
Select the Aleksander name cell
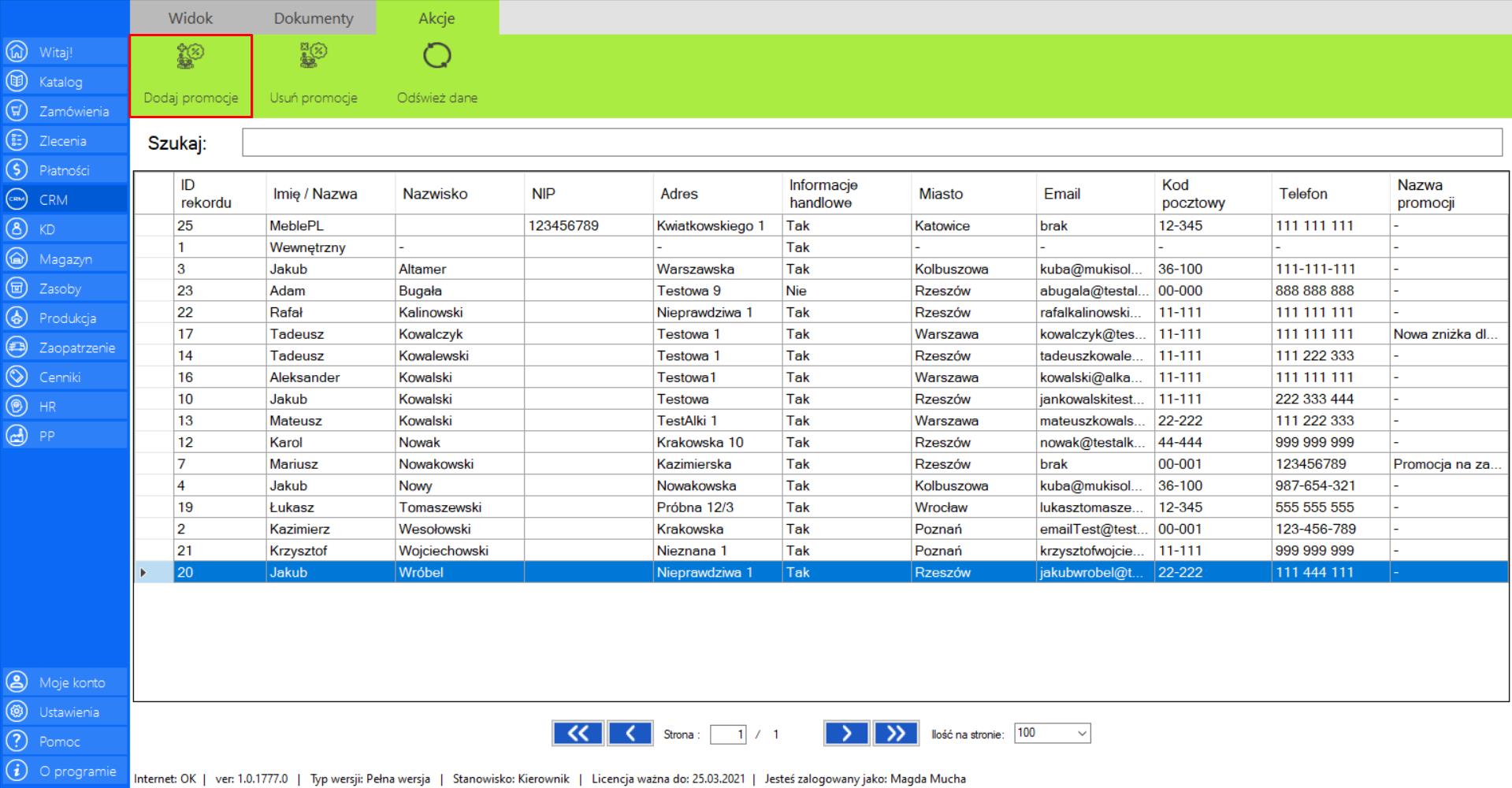tap(330, 377)
